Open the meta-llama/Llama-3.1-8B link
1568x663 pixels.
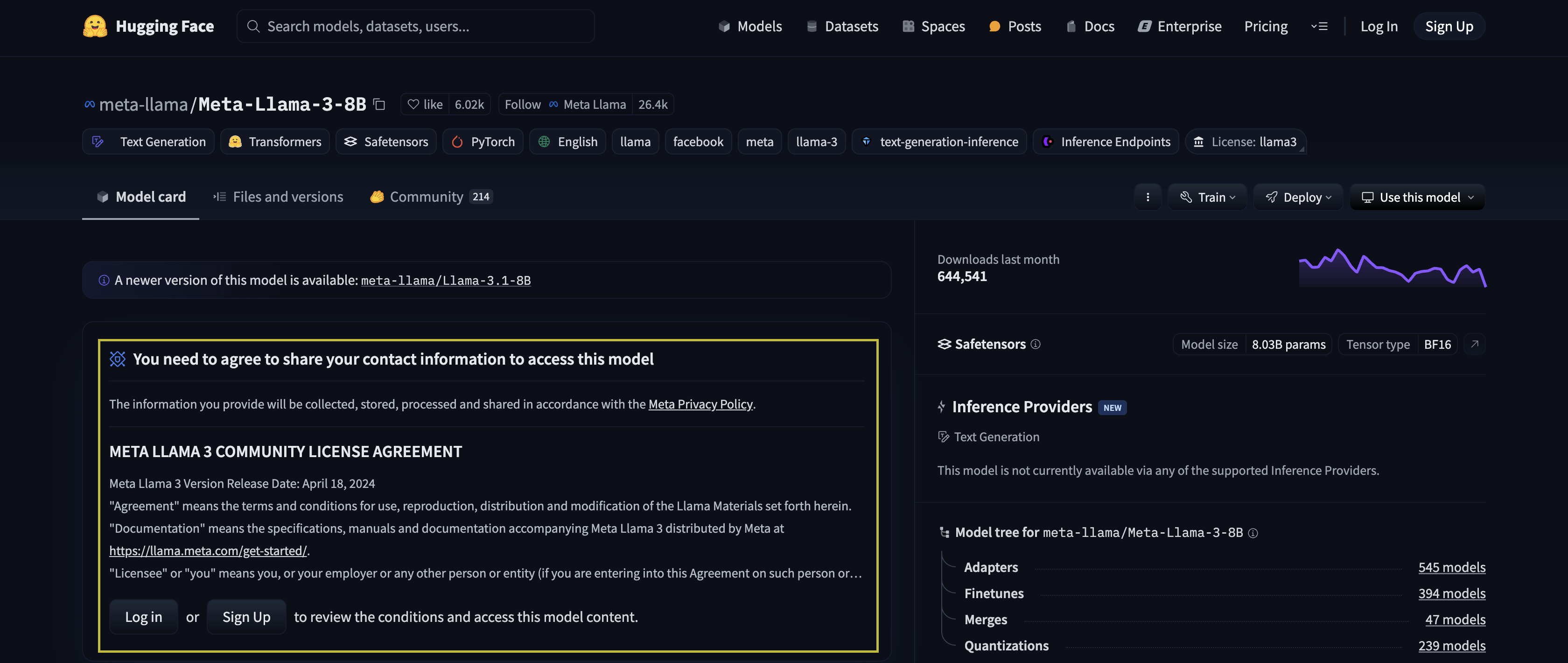[x=446, y=280]
